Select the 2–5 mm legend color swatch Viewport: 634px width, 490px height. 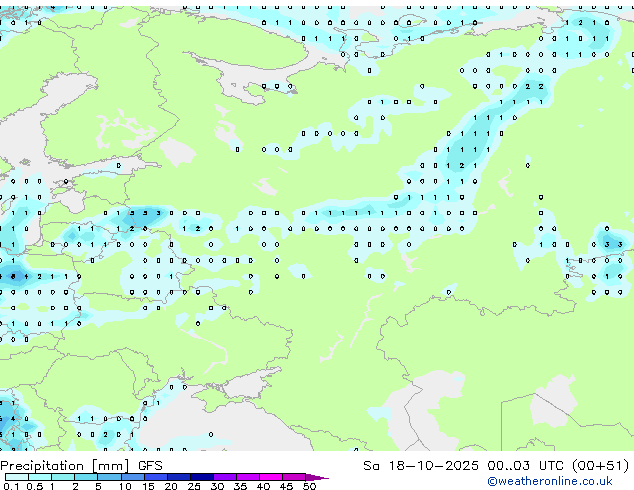coord(86,477)
